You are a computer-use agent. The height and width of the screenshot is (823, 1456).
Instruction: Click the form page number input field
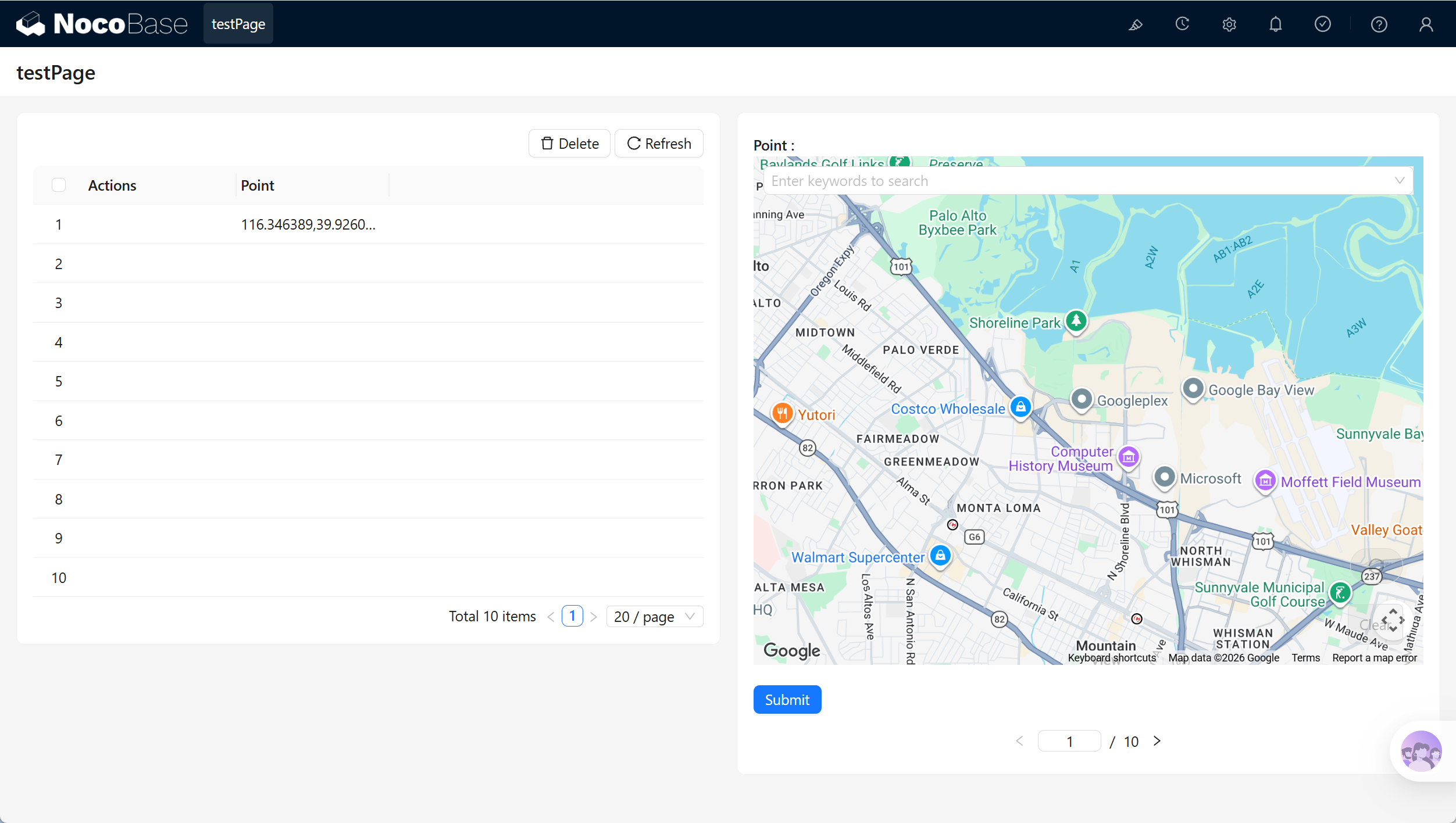[x=1069, y=741]
